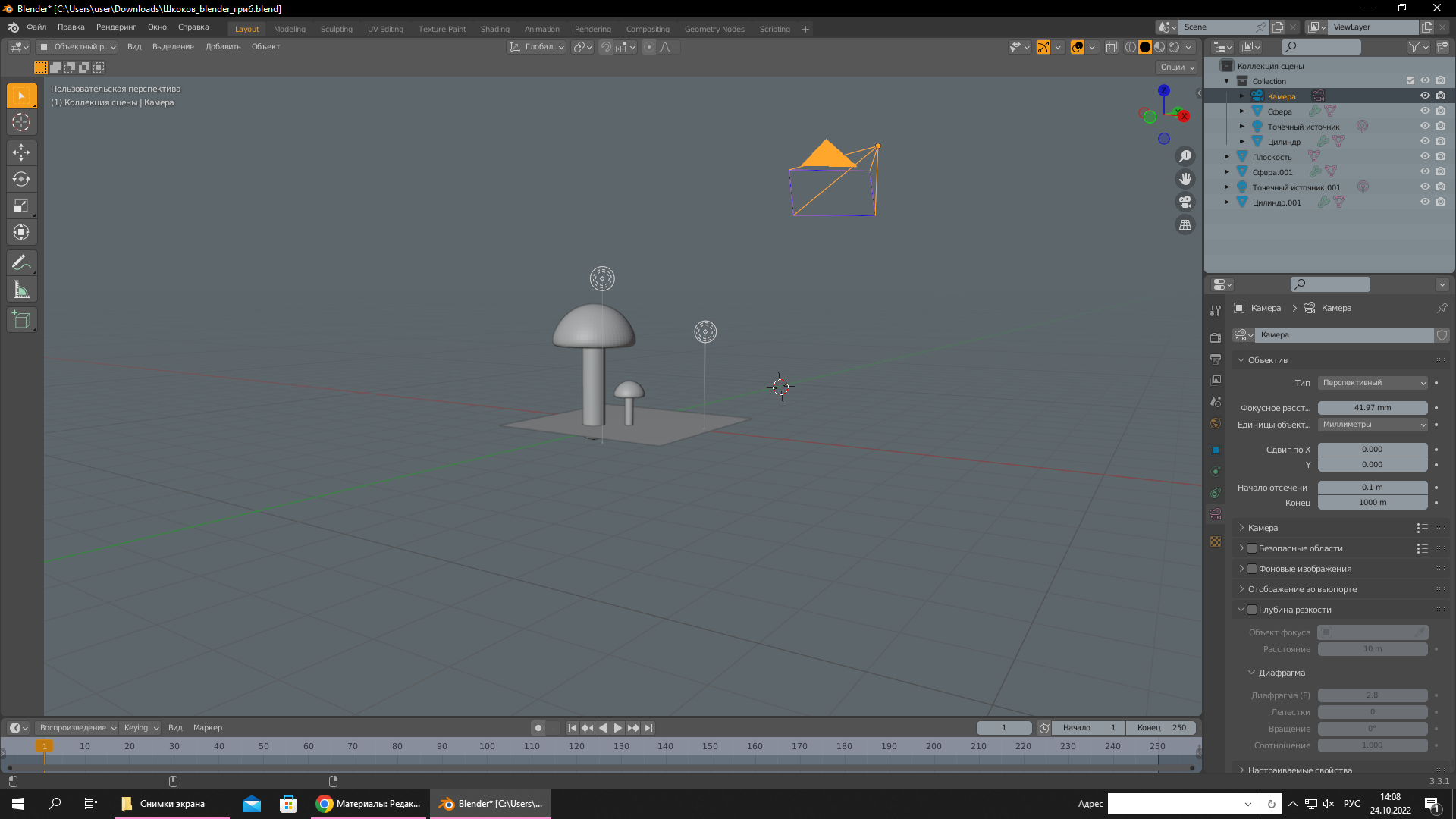Image resolution: width=1456 pixels, height=819 pixels.
Task: Switch to solid viewport shading
Action: click(1145, 47)
